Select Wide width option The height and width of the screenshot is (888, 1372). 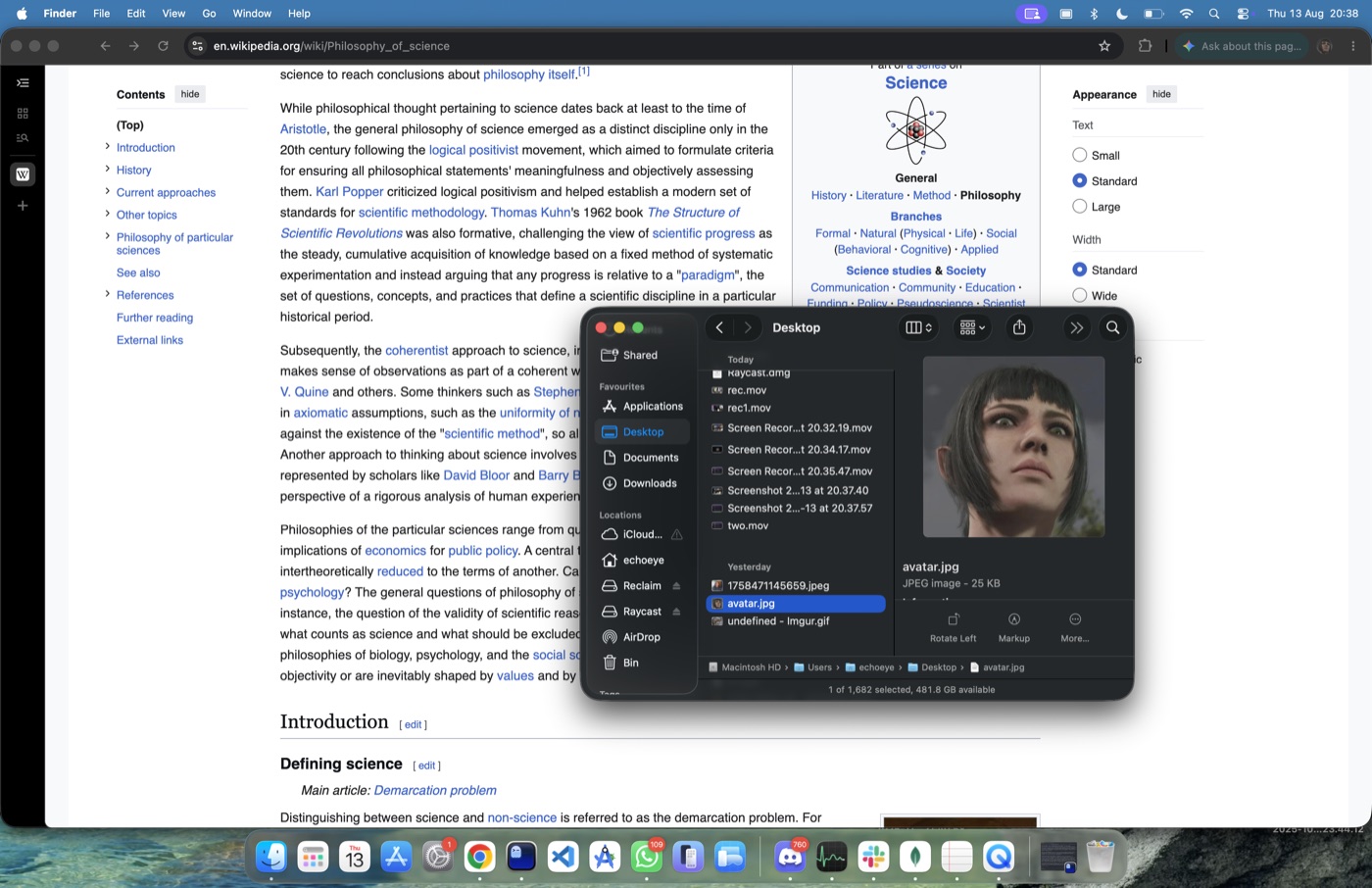[1080, 295]
